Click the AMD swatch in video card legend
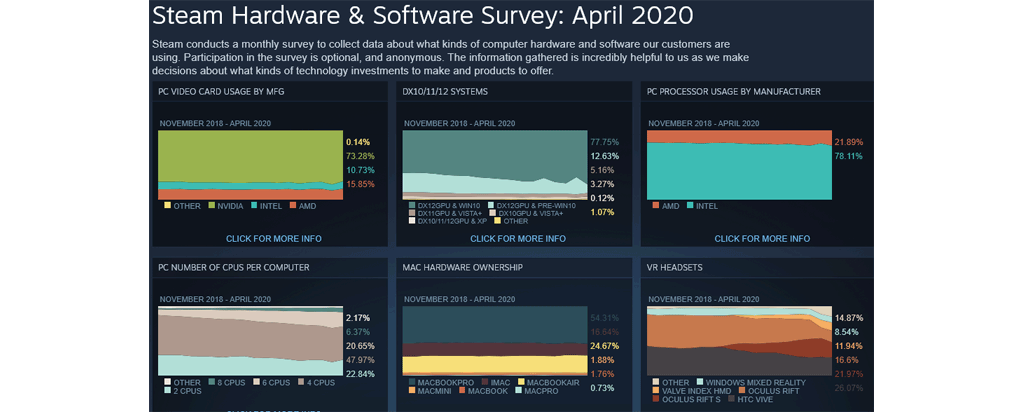 (292, 206)
